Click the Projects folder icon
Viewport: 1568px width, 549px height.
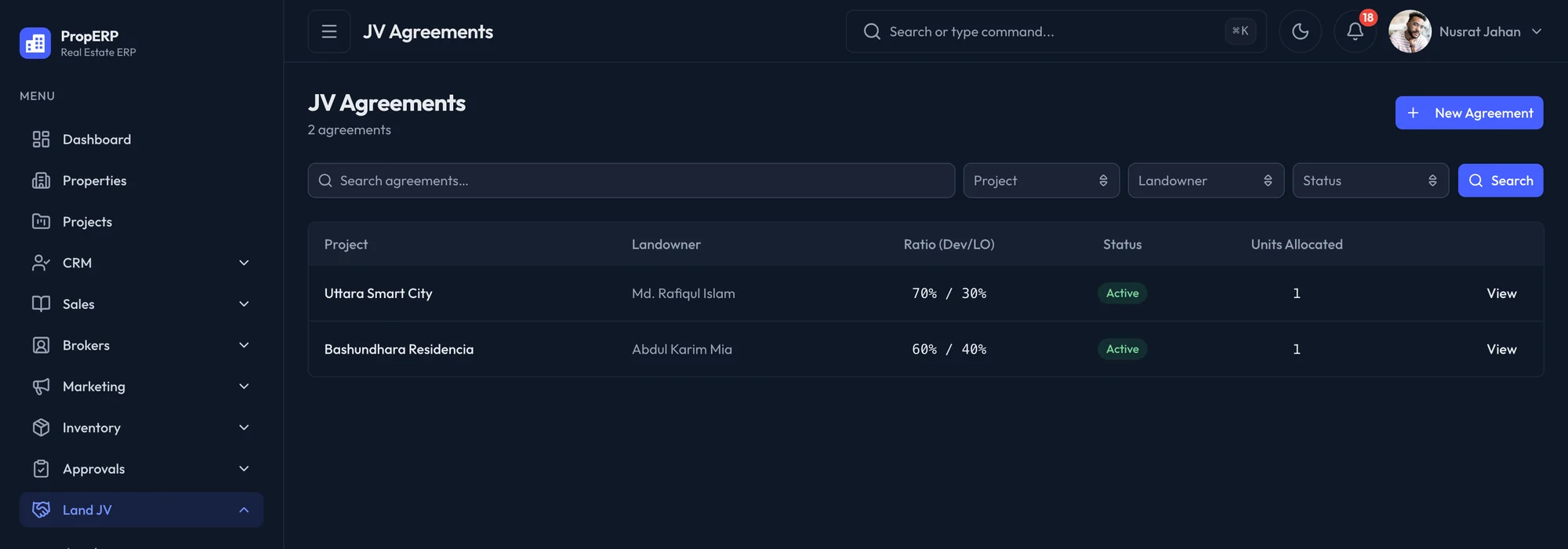click(41, 222)
